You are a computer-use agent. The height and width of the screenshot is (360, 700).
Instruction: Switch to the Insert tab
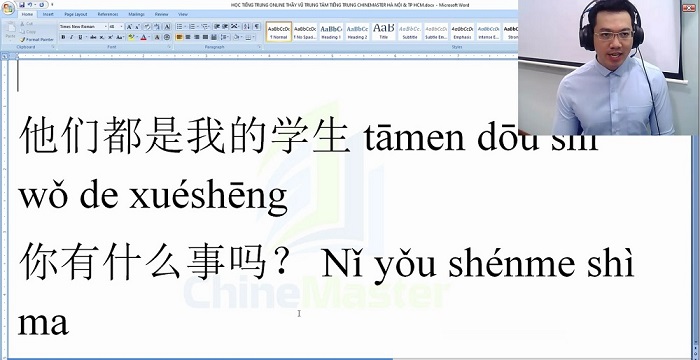point(48,14)
